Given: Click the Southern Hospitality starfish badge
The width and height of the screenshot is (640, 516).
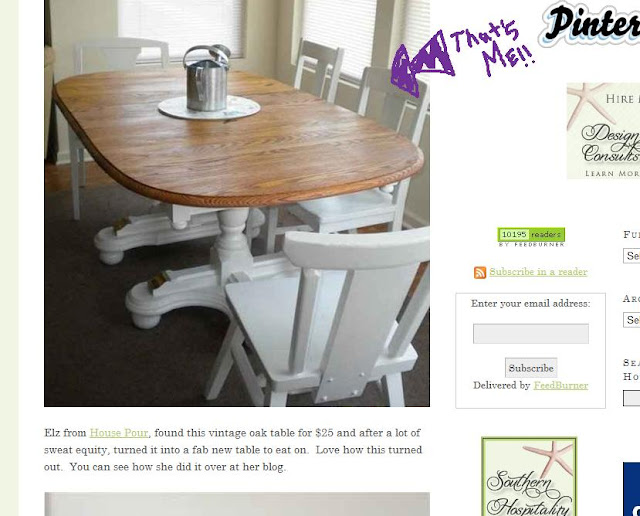Looking at the screenshot, I should point(529,476).
